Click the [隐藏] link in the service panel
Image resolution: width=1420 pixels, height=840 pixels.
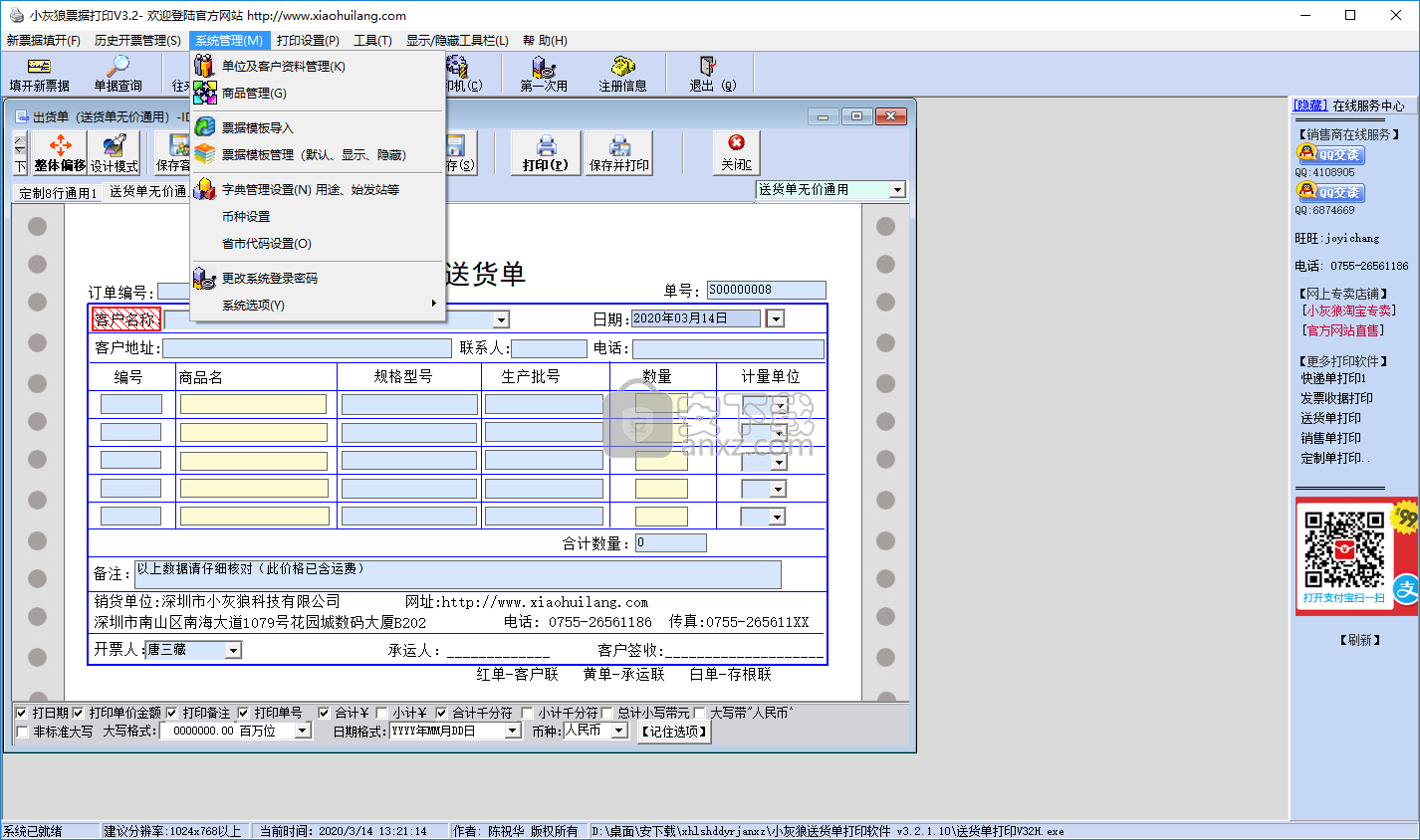(1309, 105)
